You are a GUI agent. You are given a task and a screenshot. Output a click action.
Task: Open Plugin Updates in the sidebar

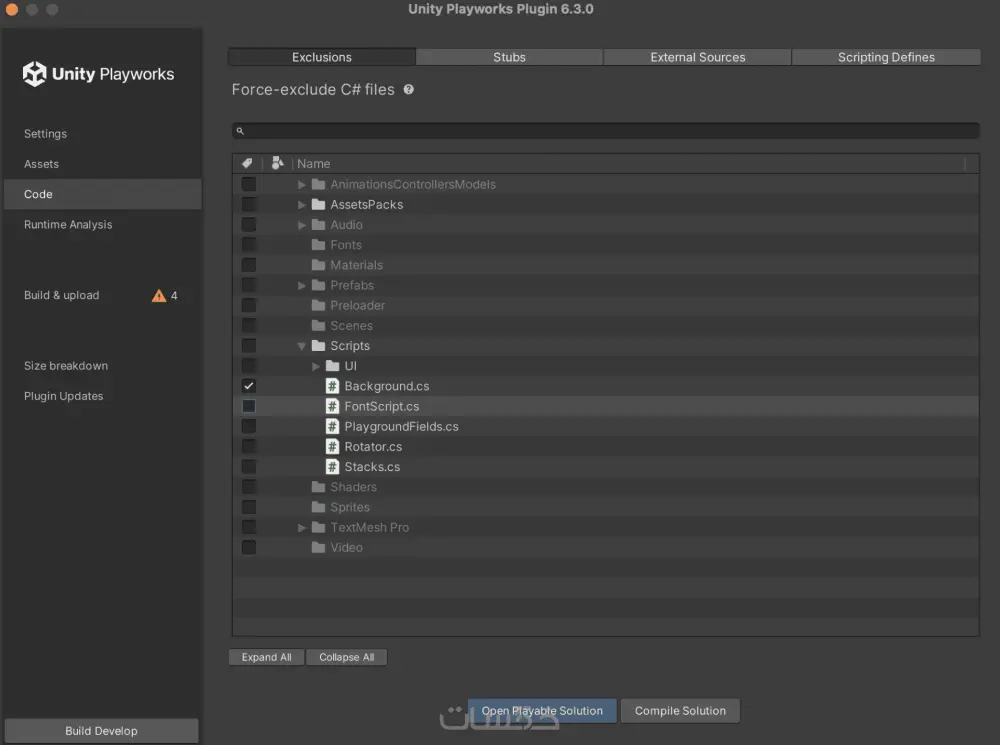tap(102, 396)
